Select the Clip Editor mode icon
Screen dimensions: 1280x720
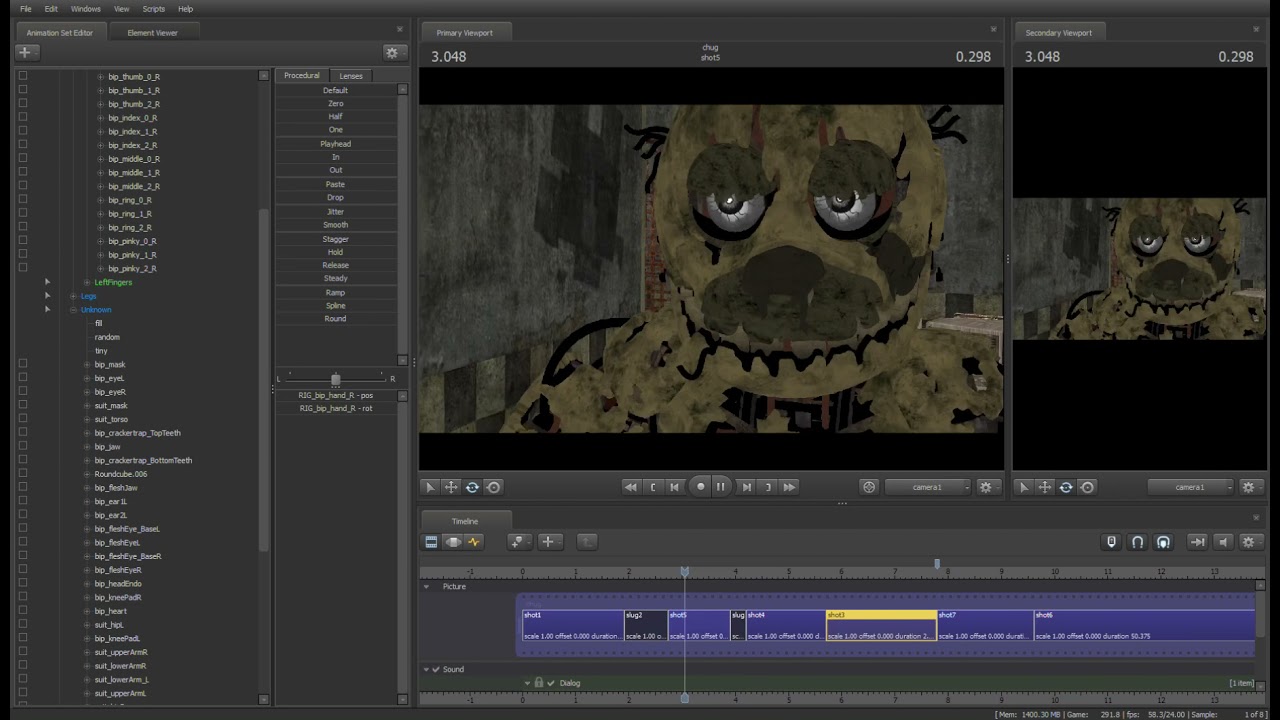431,542
